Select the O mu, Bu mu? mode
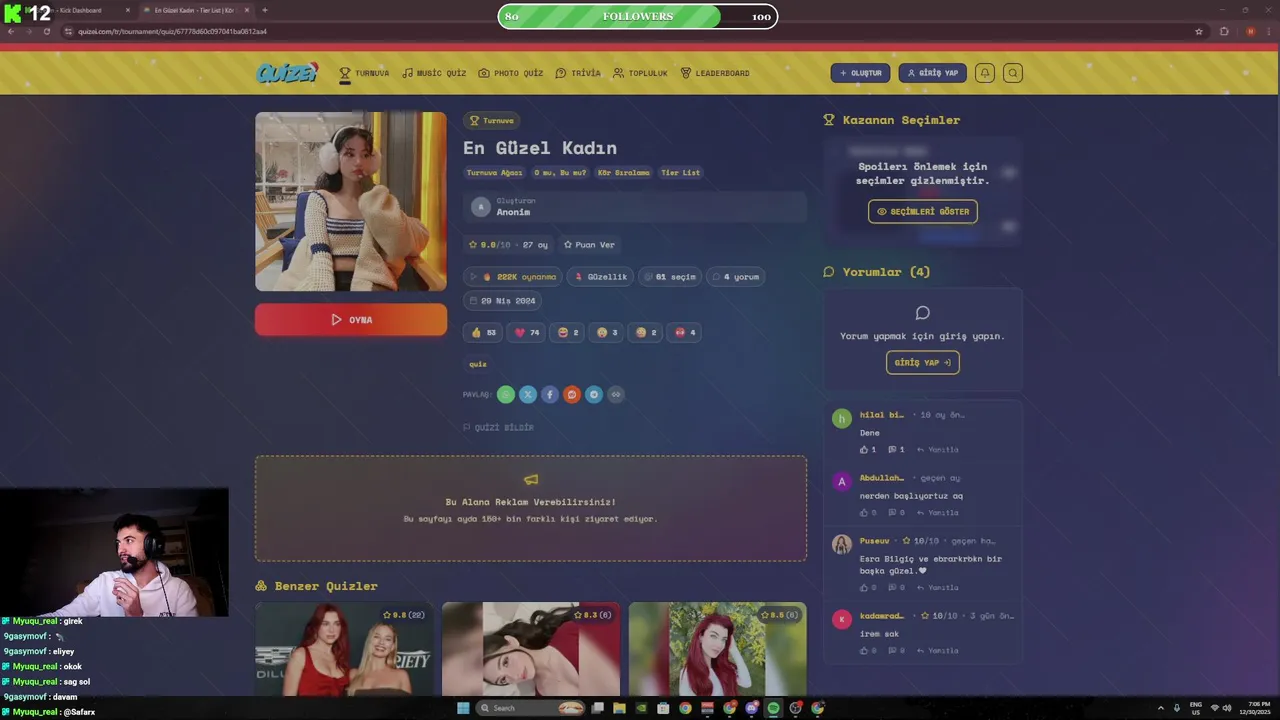The width and height of the screenshot is (1280, 720). pyautogui.click(x=560, y=172)
